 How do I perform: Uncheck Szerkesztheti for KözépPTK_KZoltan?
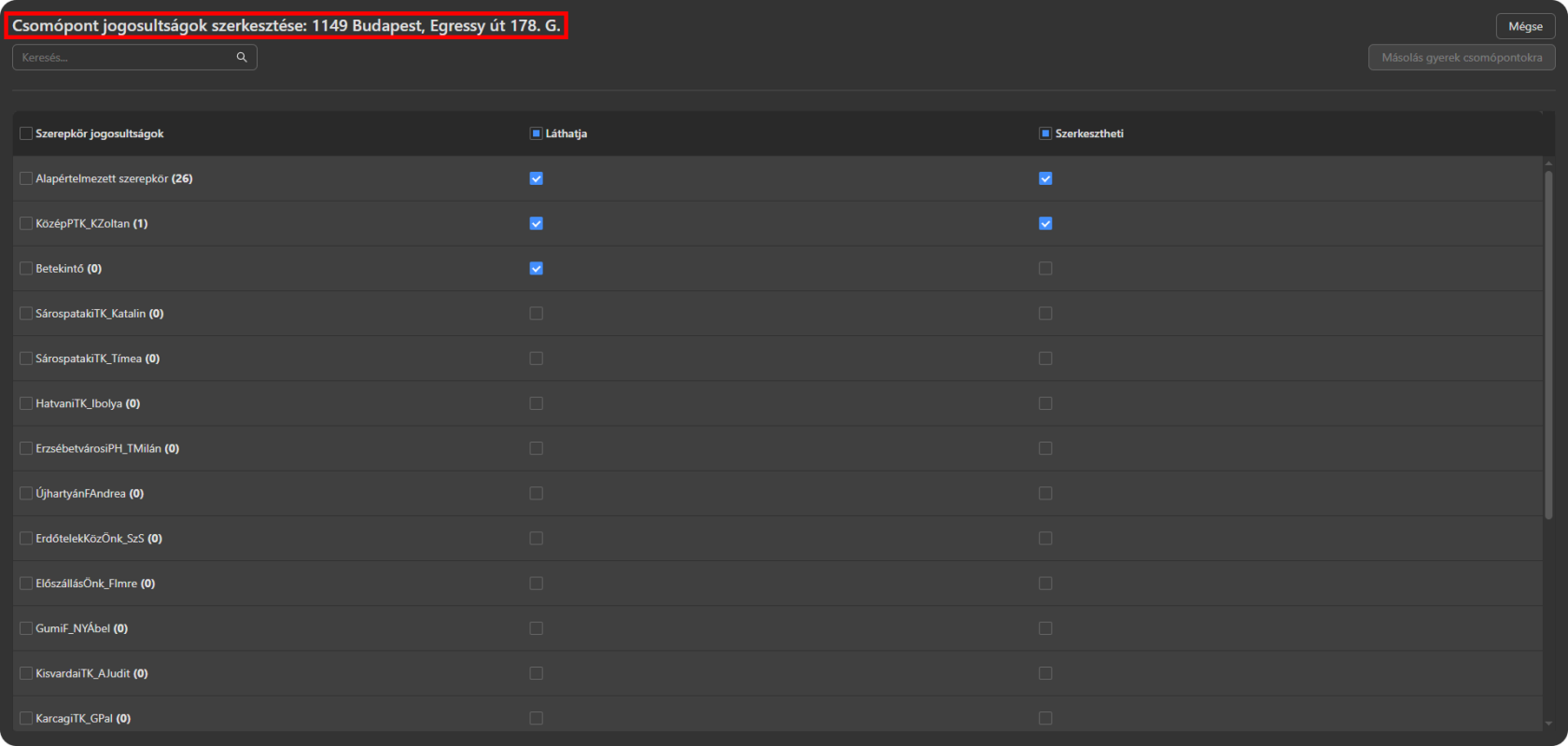click(1045, 223)
